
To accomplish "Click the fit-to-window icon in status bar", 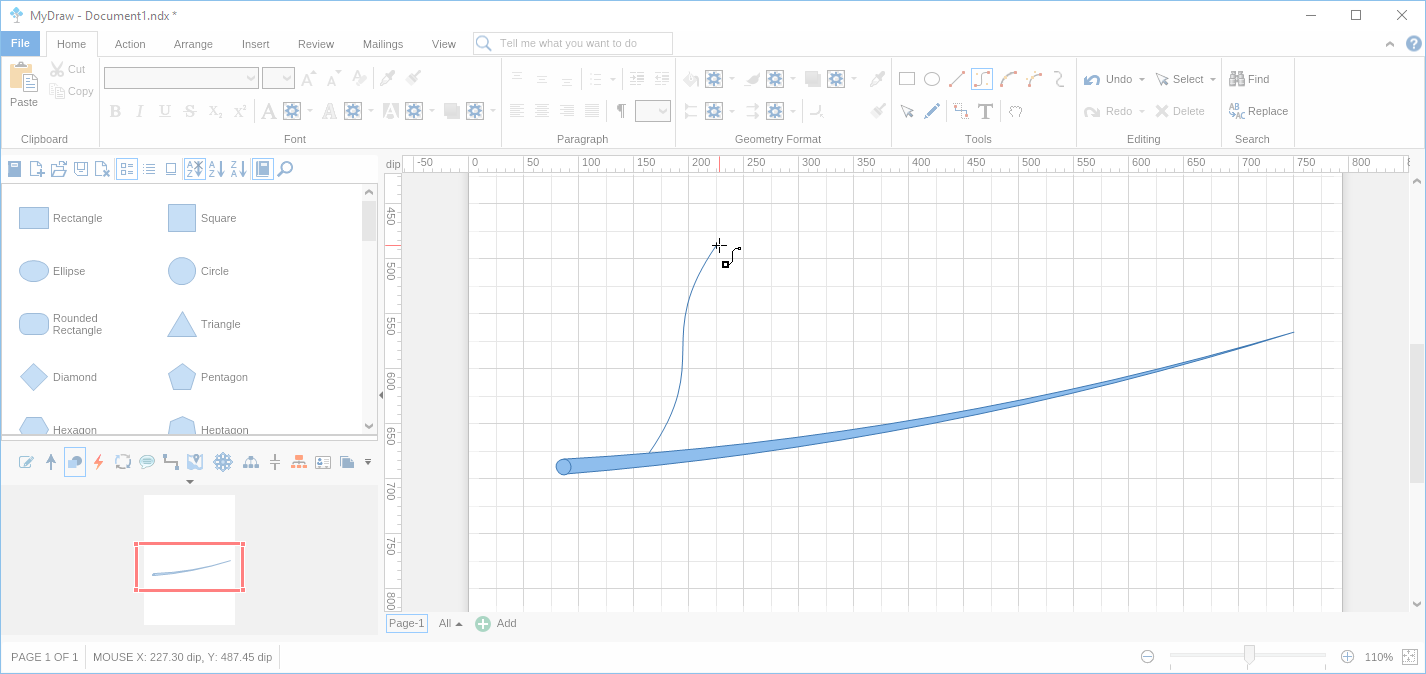I will click(x=1409, y=657).
